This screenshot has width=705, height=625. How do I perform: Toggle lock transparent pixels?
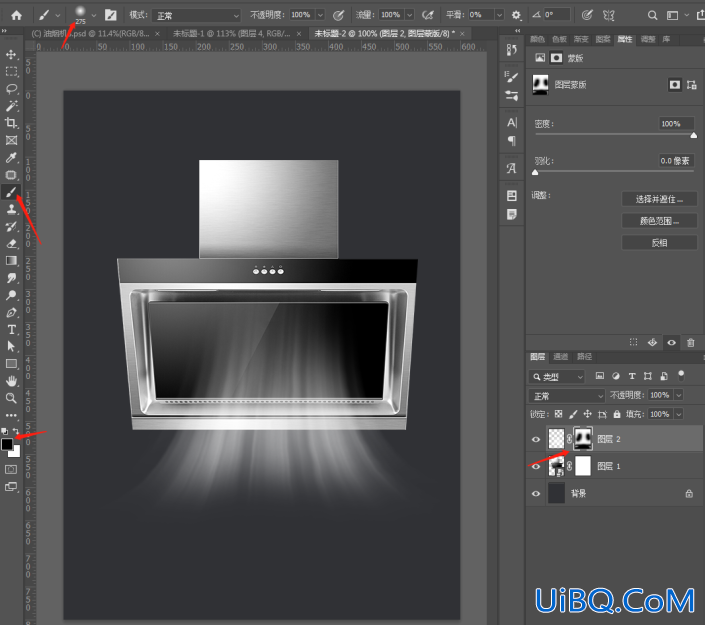pyautogui.click(x=558, y=414)
